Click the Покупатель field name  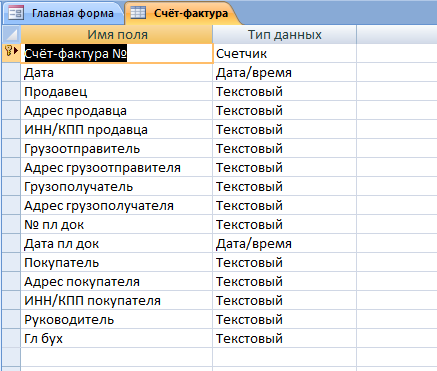pyautogui.click(x=117, y=262)
